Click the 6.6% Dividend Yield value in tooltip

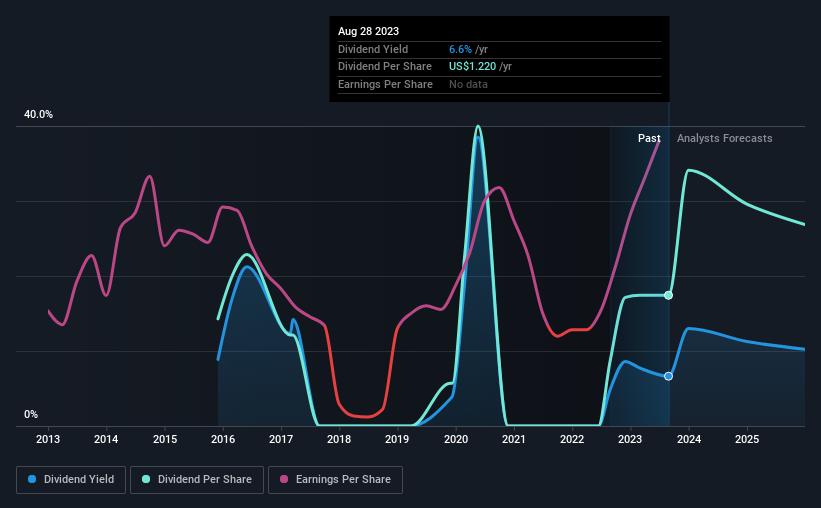pos(460,49)
